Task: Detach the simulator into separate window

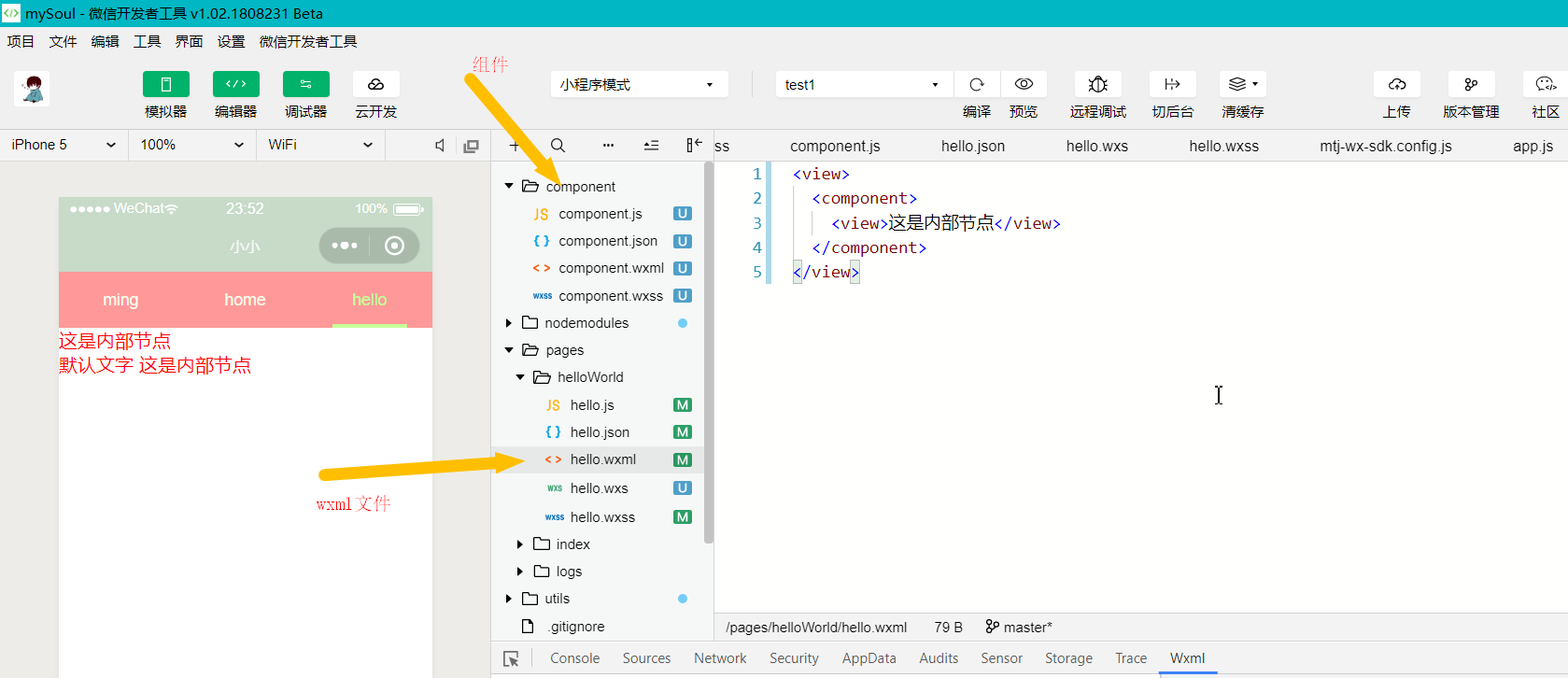Action: tap(472, 146)
